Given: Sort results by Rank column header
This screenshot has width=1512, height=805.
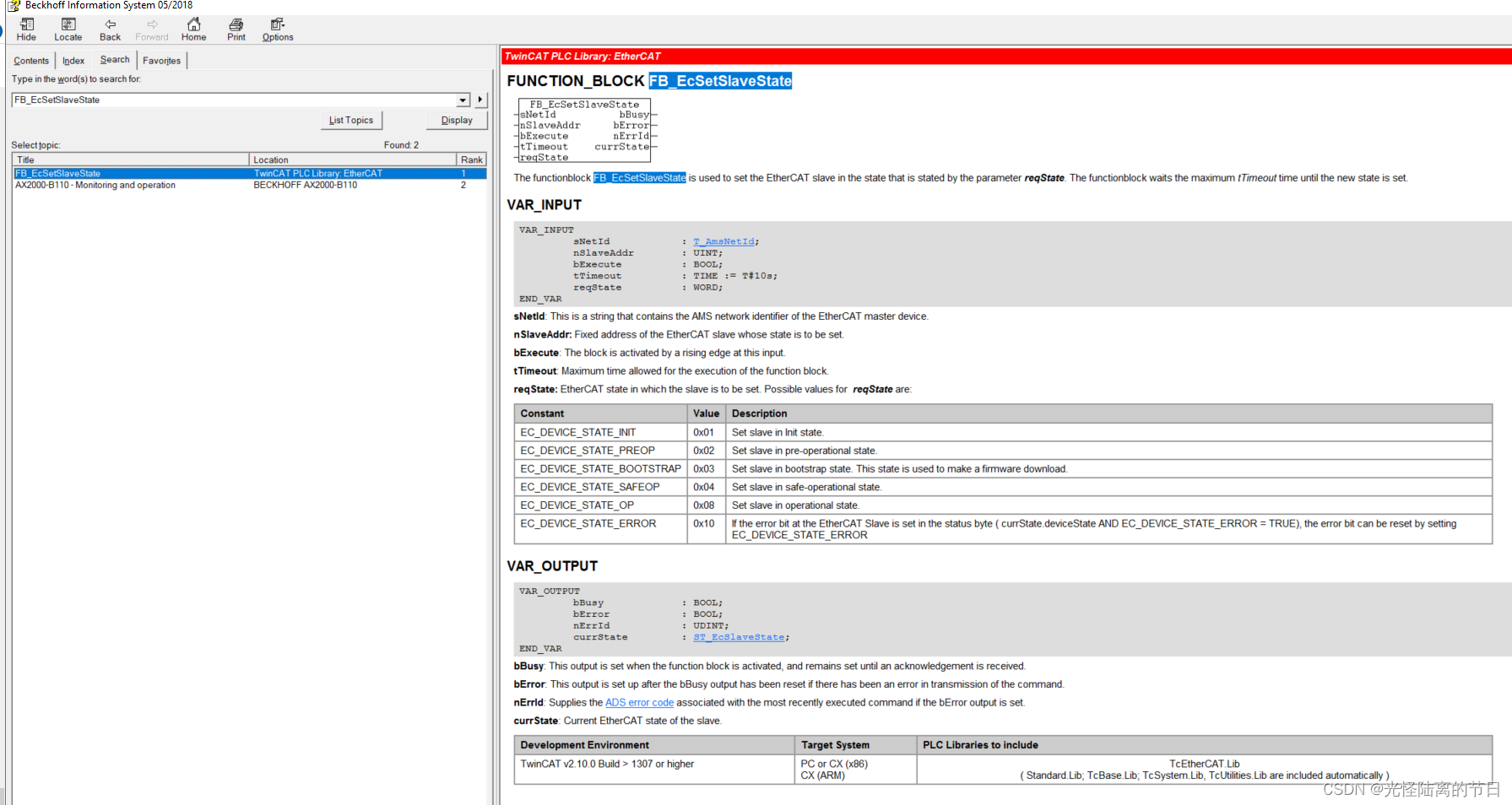Looking at the screenshot, I should pos(472,159).
